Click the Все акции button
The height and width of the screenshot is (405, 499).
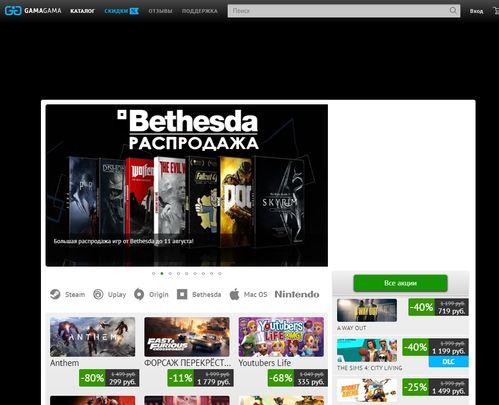click(400, 283)
